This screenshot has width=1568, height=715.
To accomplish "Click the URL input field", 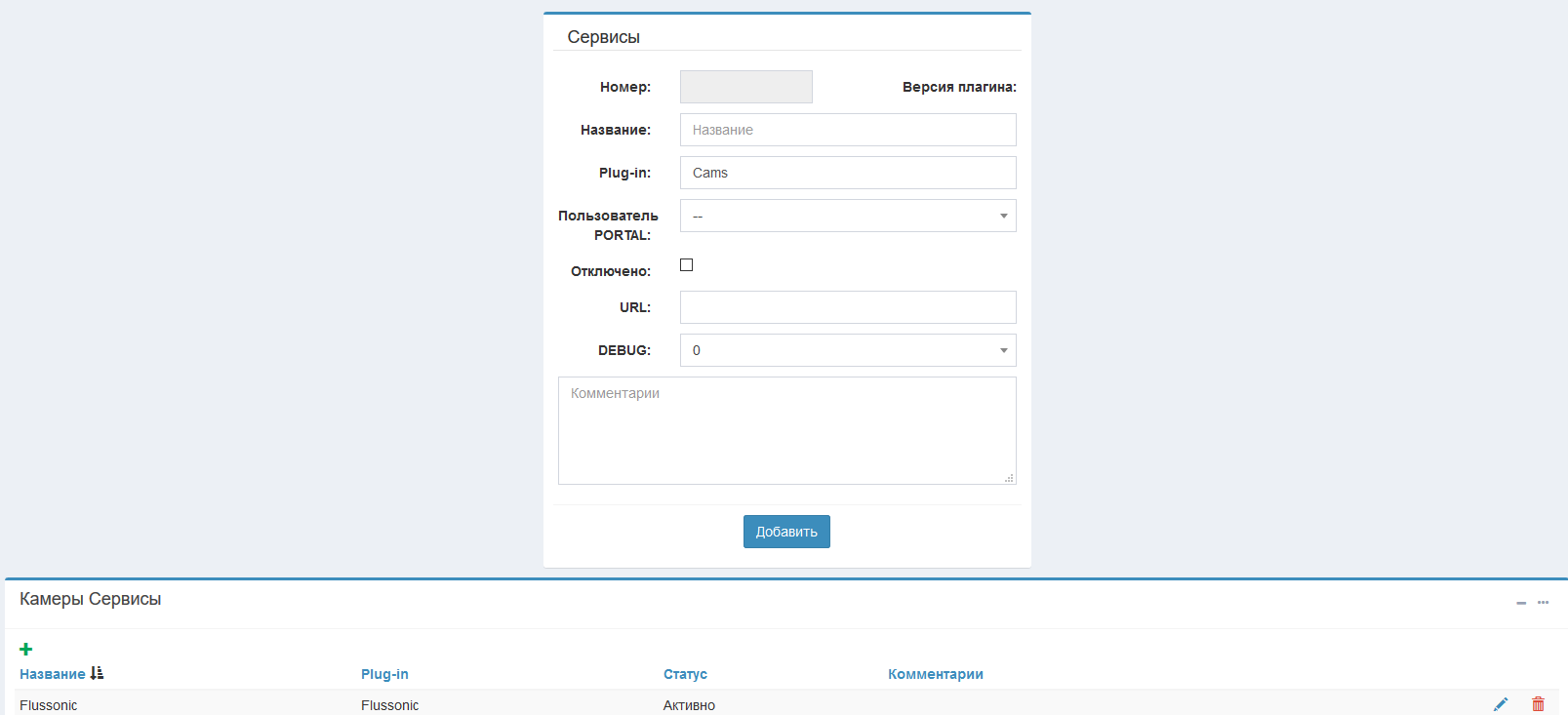I will [x=847, y=307].
